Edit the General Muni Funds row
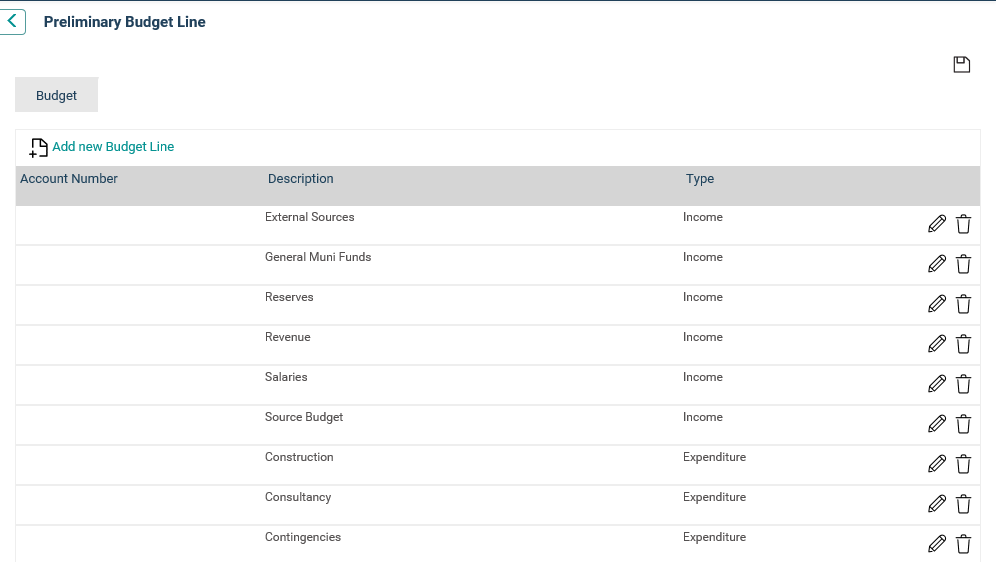The image size is (996, 562). (x=937, y=264)
